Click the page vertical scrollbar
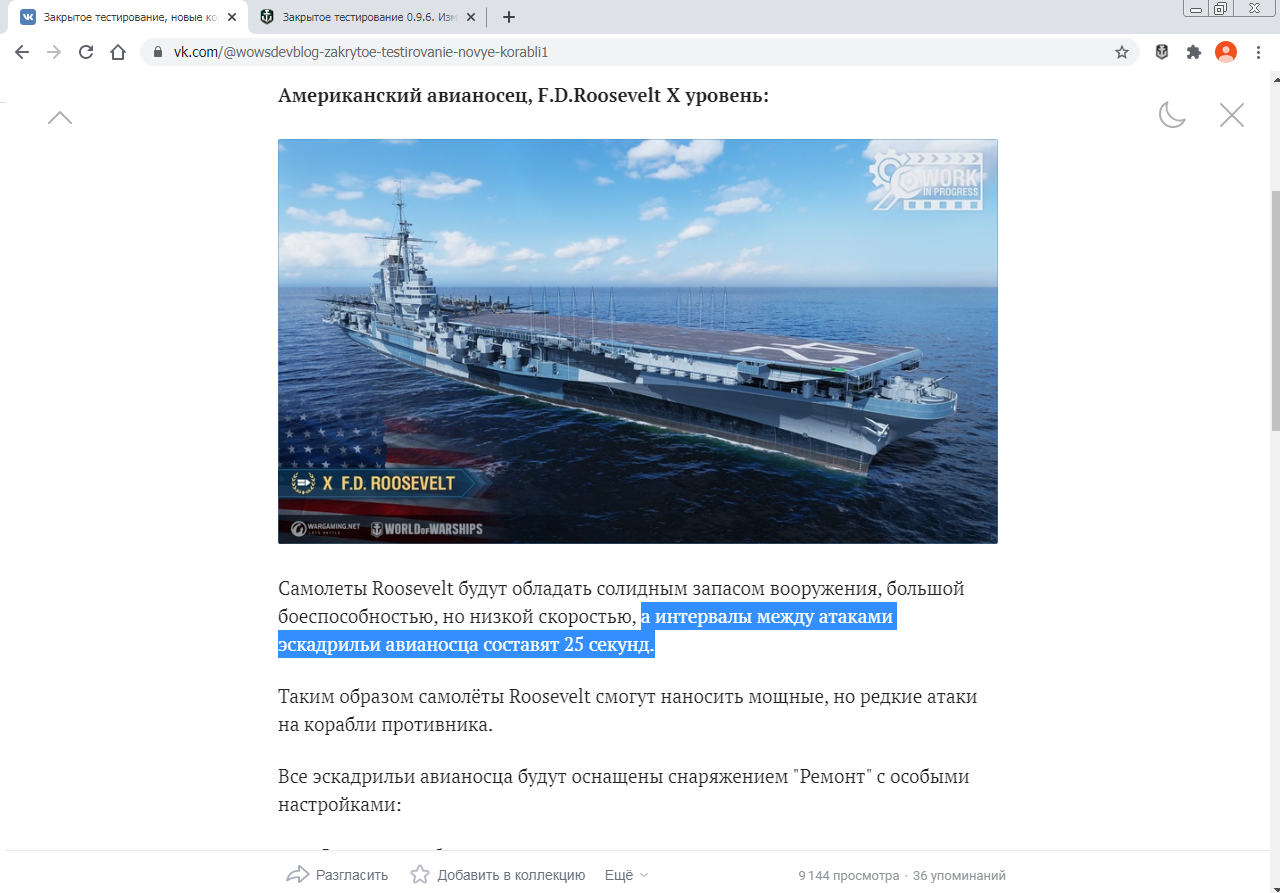Viewport: 1280px width, 893px height. pos(1274,310)
